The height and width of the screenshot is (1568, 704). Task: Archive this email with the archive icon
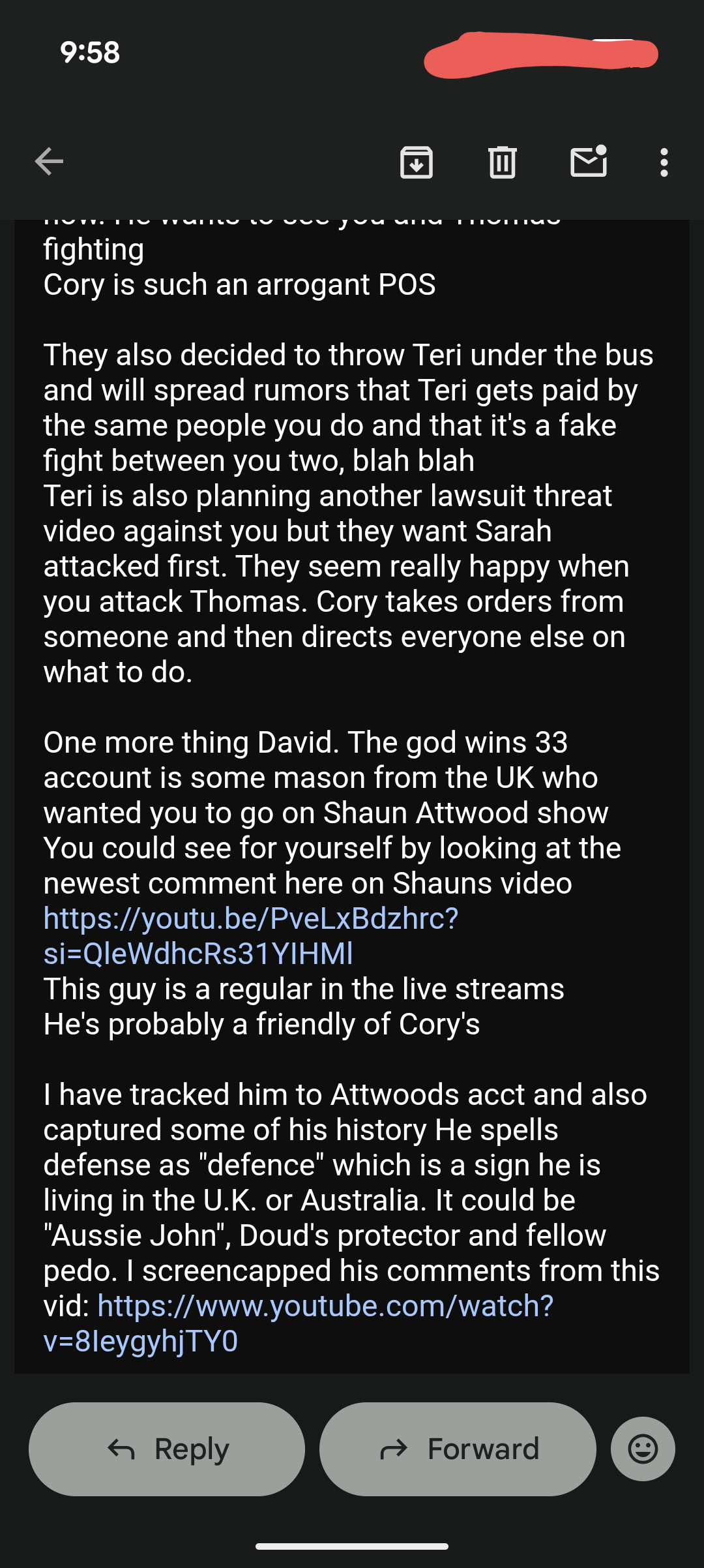point(417,162)
